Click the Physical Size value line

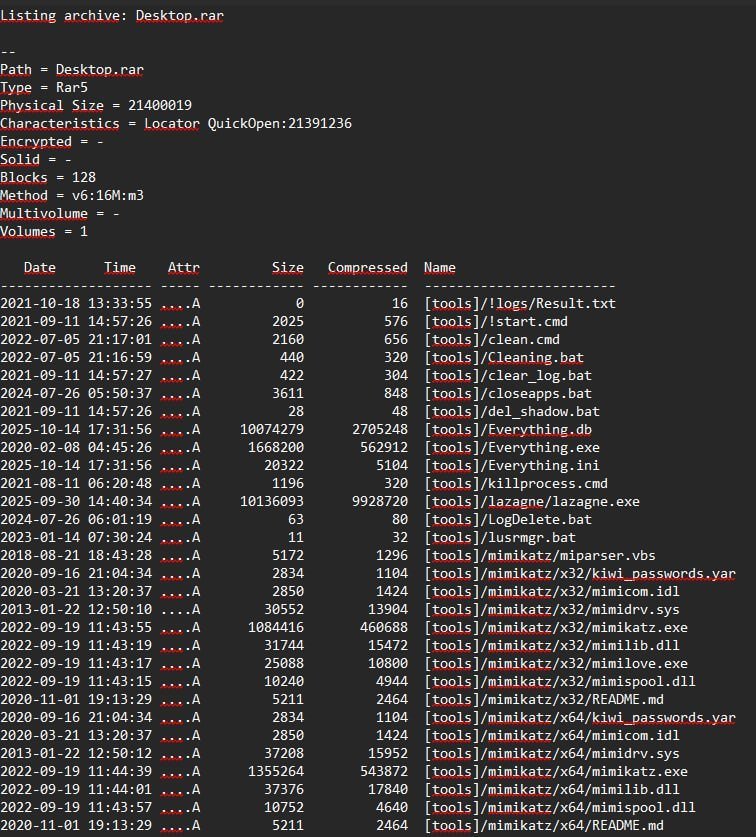coord(96,106)
